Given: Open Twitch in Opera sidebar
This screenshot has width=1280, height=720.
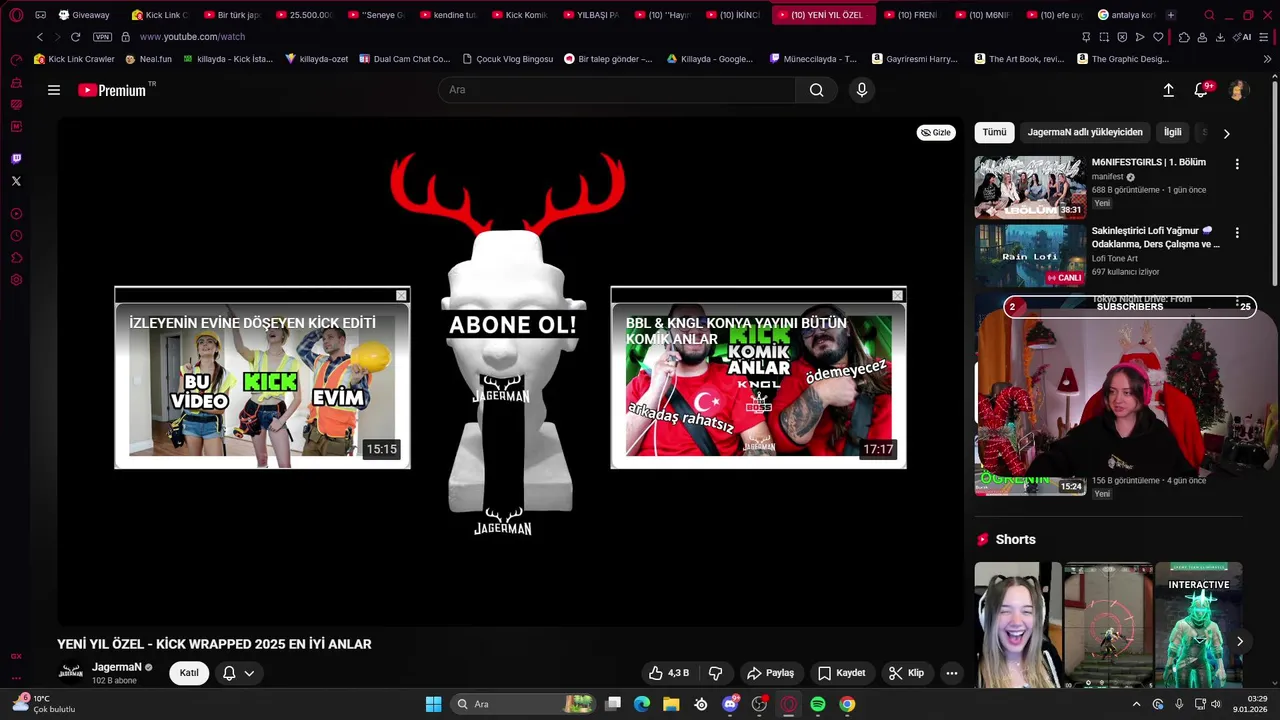Looking at the screenshot, I should click(16, 158).
